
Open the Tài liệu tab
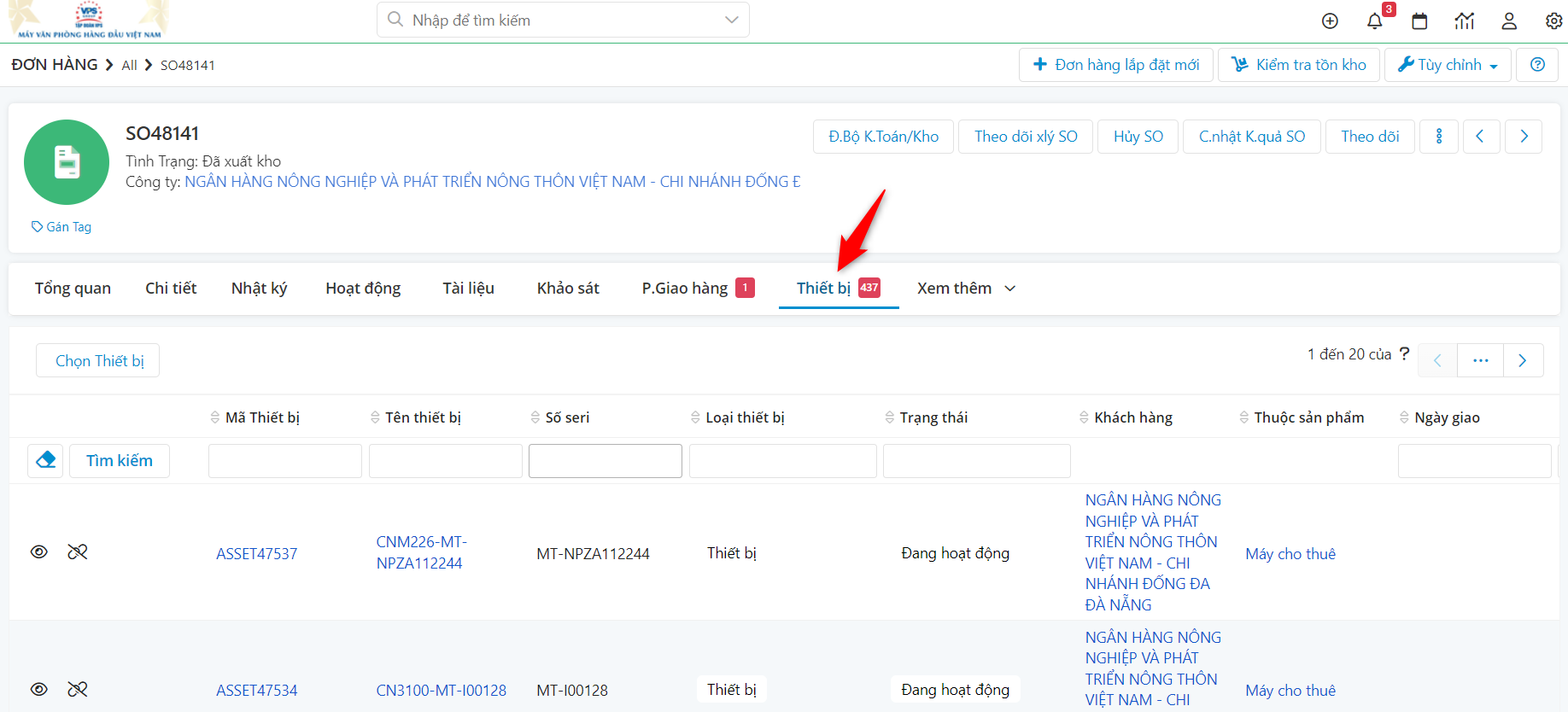click(468, 289)
